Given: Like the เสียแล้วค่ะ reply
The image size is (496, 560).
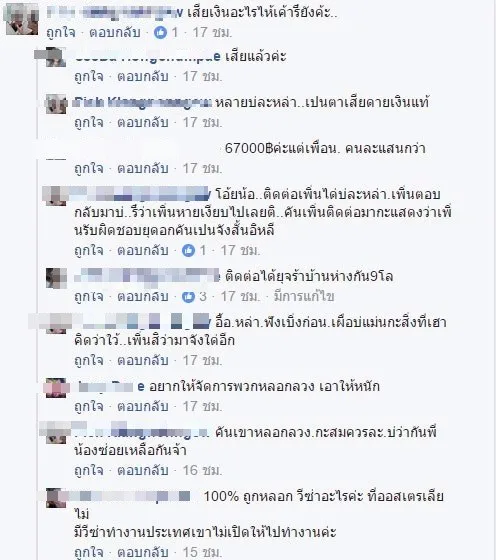Looking at the screenshot, I should click(x=89, y=76).
